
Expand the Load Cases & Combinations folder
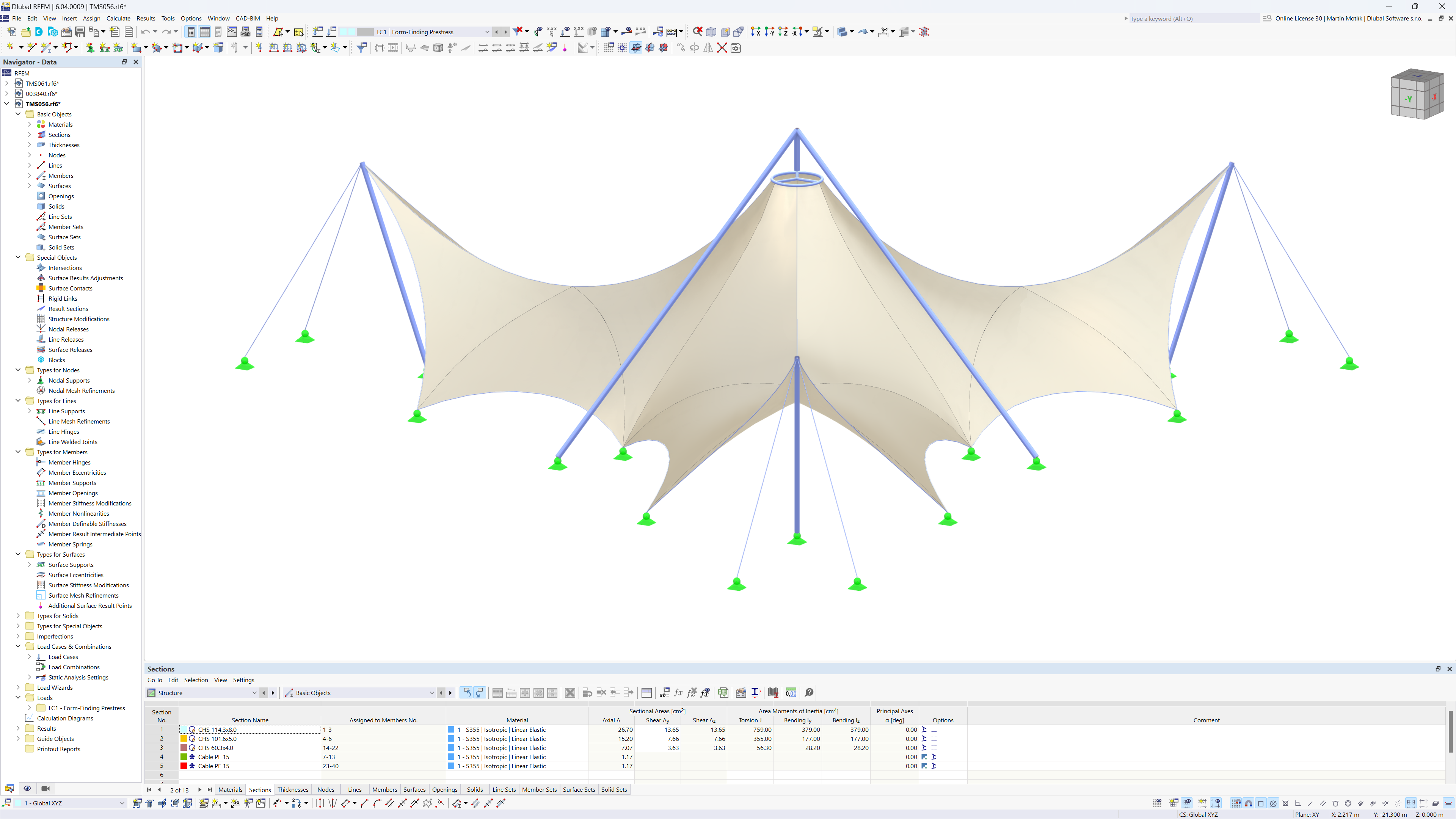tap(17, 646)
